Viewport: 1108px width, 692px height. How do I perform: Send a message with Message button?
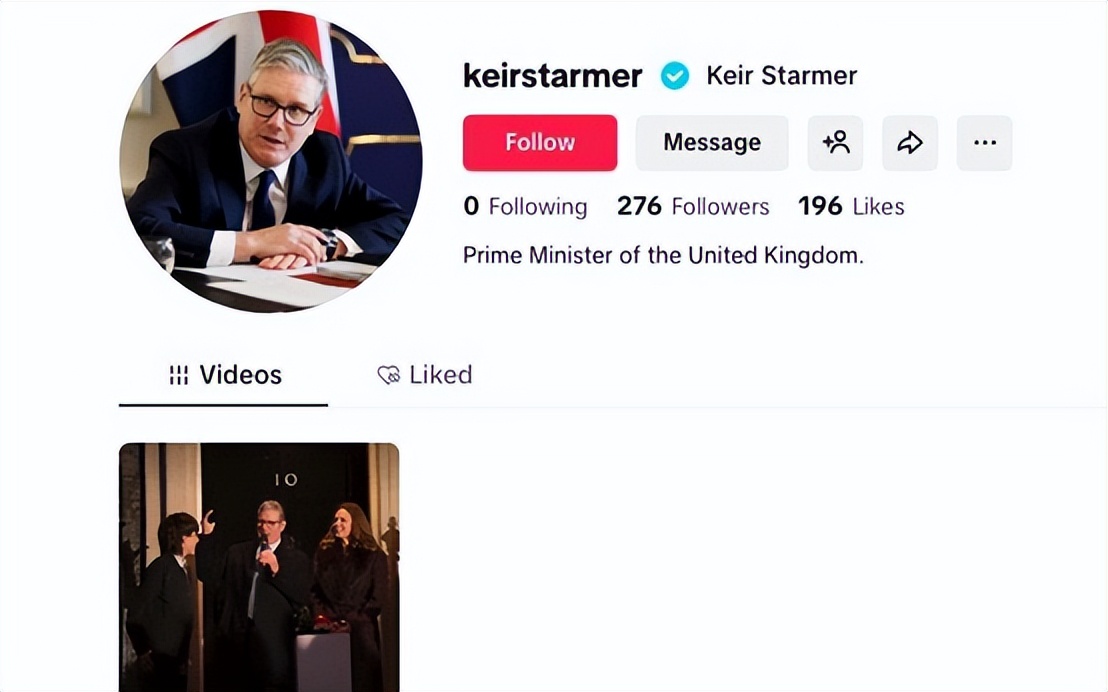712,143
